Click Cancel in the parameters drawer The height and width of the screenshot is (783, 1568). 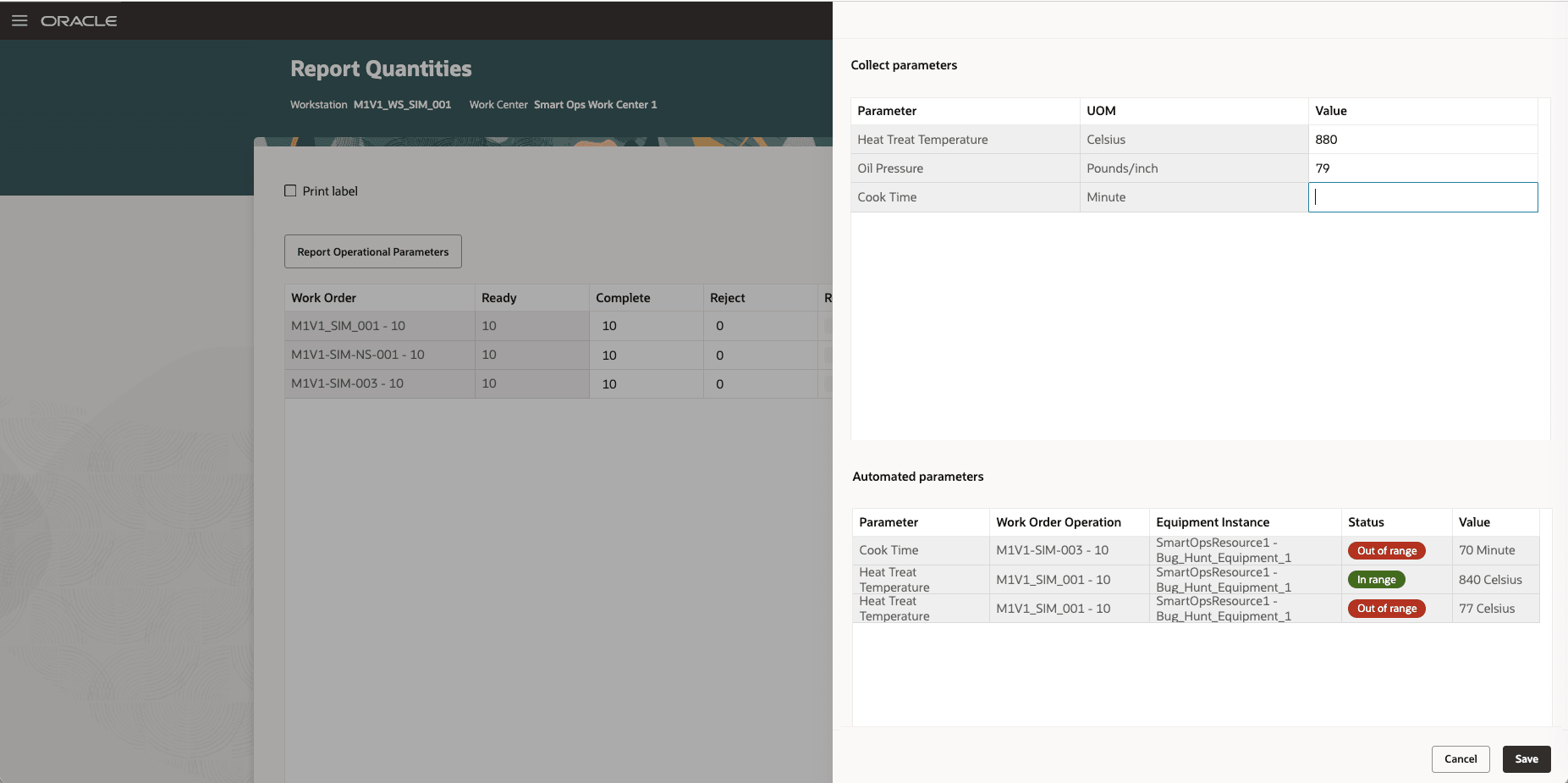pos(1461,759)
